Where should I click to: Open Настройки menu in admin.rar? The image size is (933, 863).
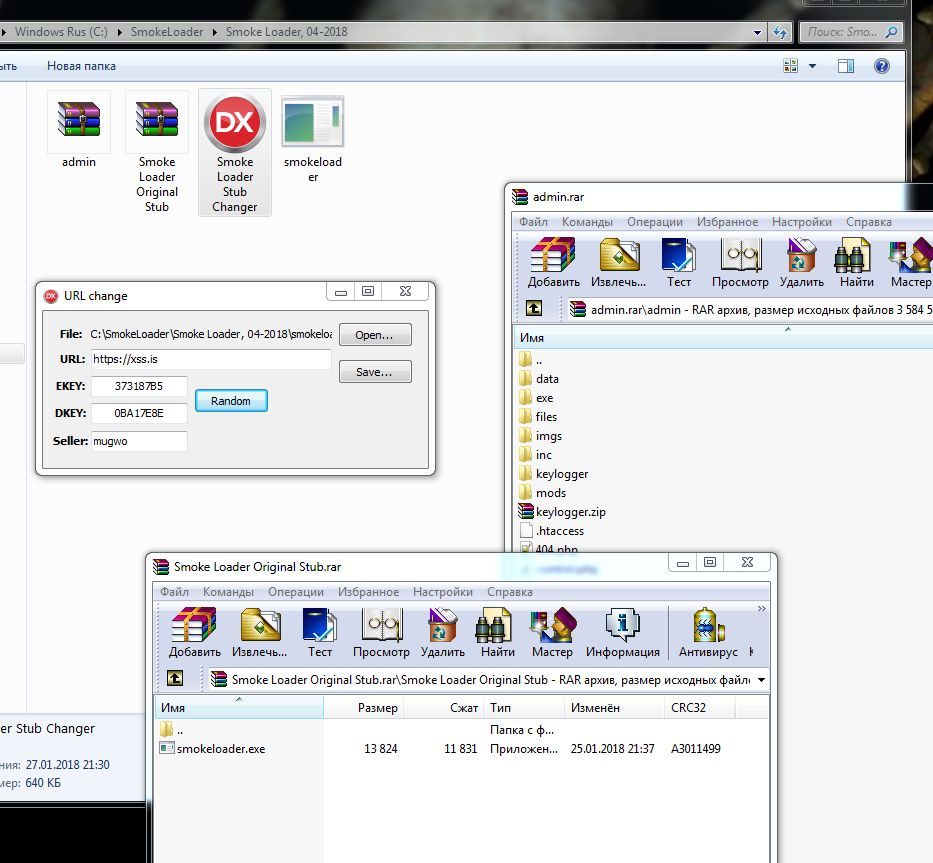pyautogui.click(x=801, y=222)
